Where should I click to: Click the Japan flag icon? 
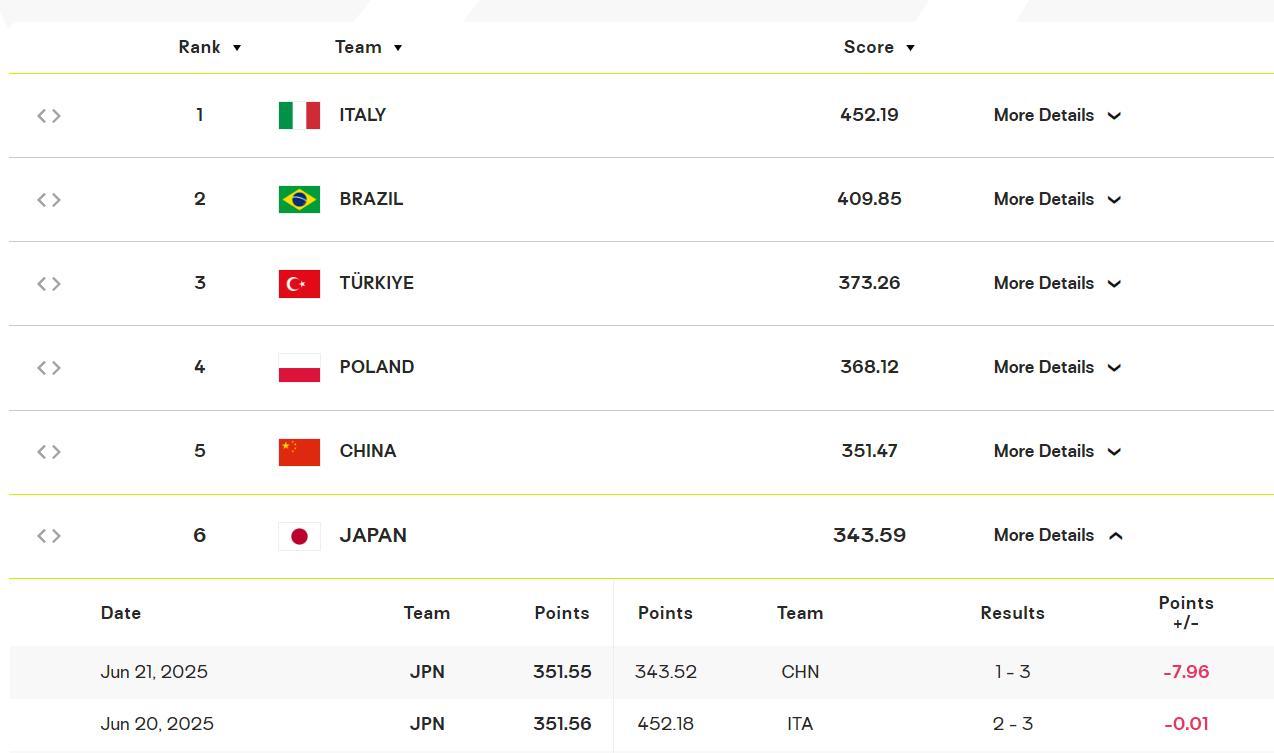click(299, 536)
